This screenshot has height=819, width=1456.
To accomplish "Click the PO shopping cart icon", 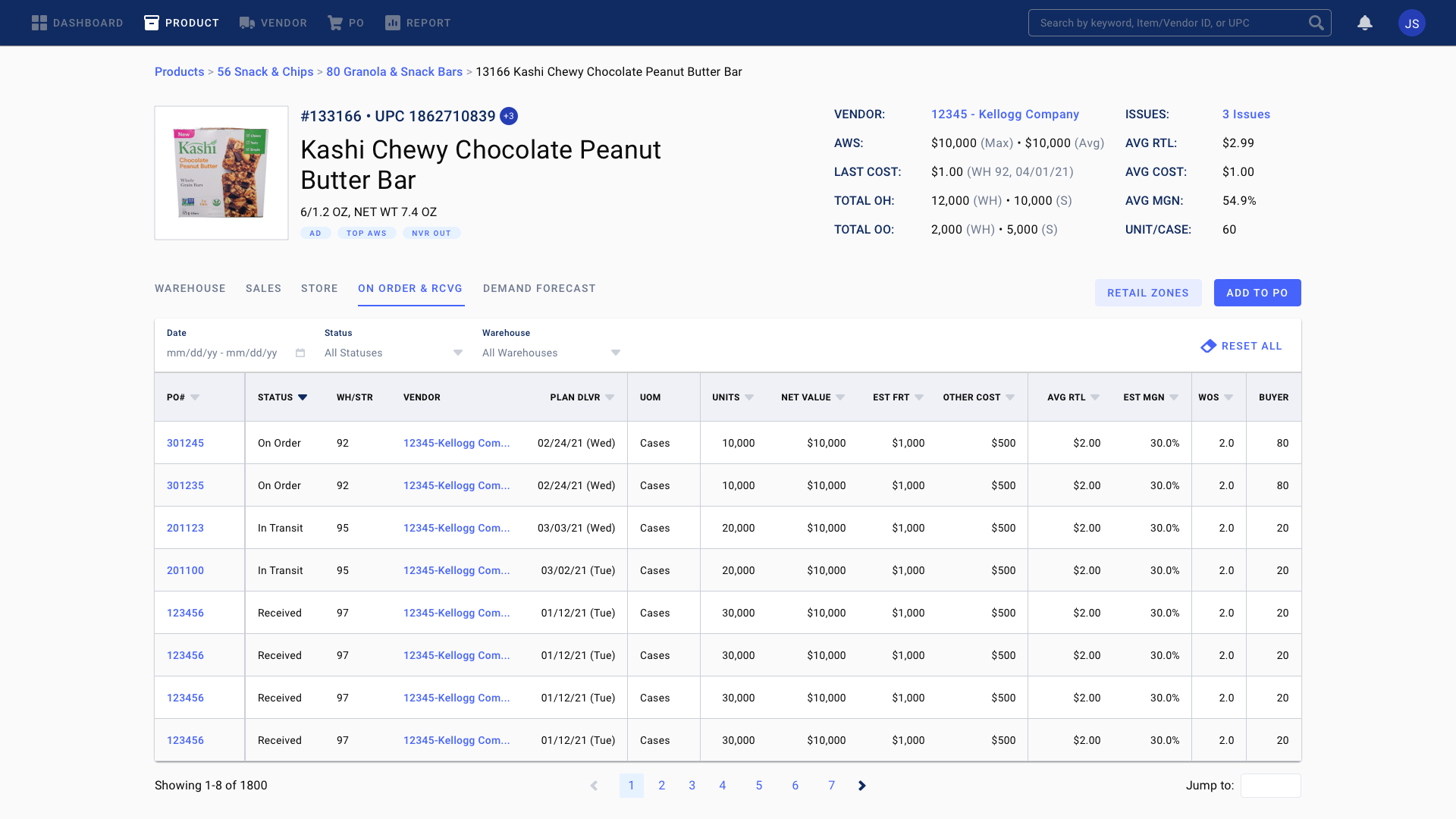I will pyautogui.click(x=334, y=23).
